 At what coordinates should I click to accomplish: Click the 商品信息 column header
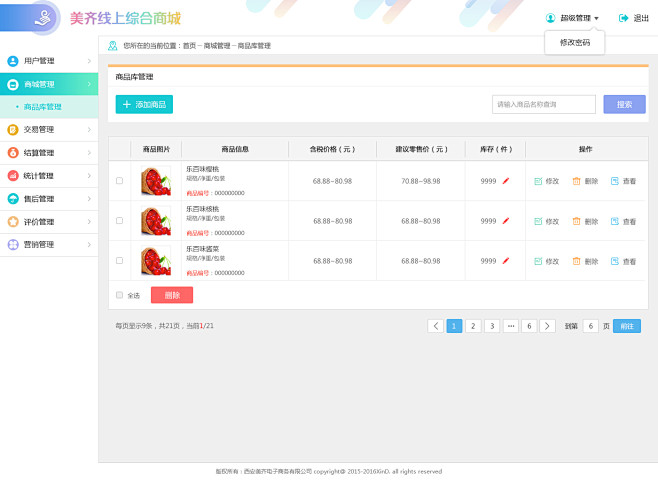click(235, 149)
